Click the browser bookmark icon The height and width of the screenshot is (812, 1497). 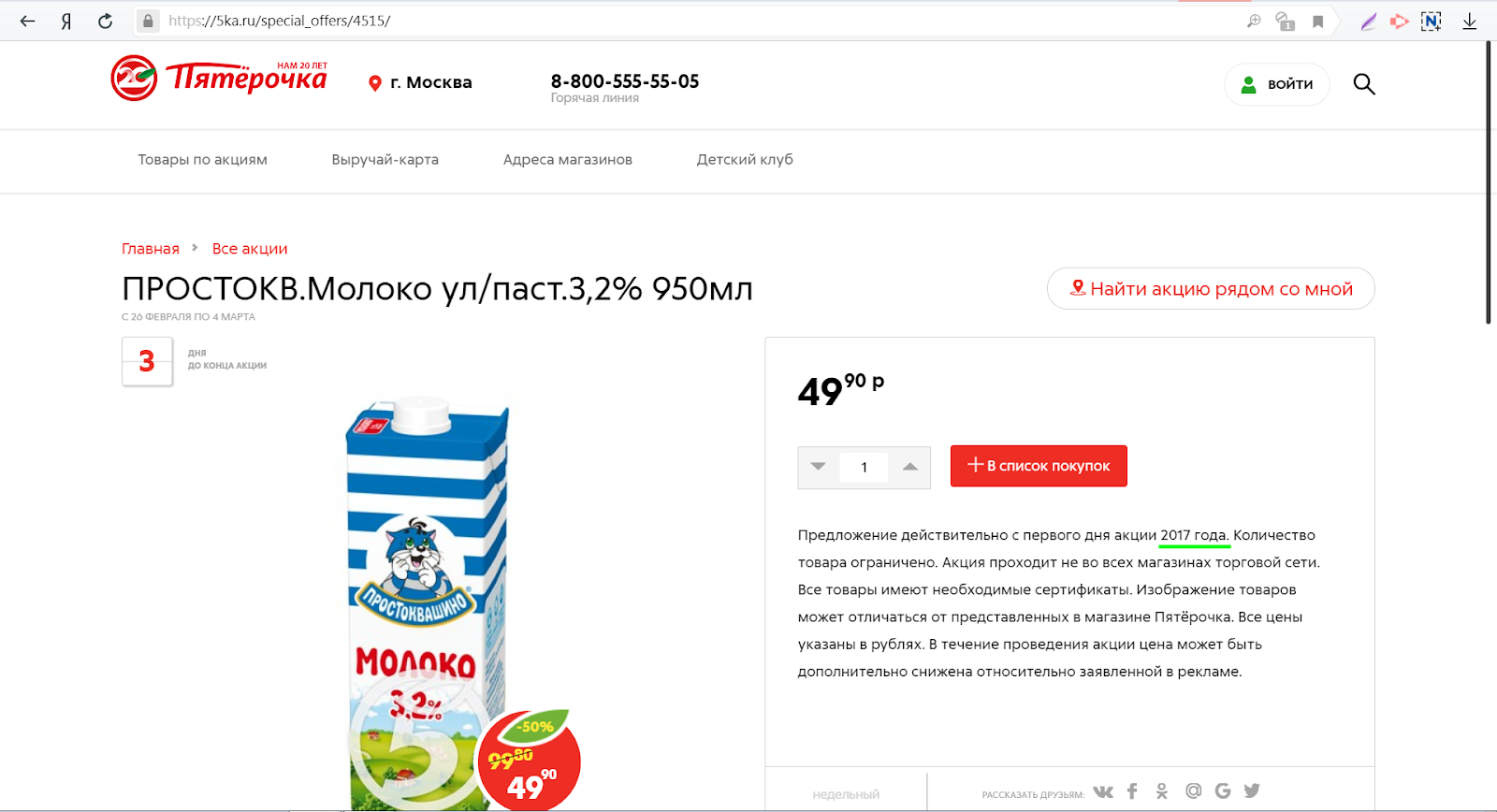click(x=1317, y=22)
